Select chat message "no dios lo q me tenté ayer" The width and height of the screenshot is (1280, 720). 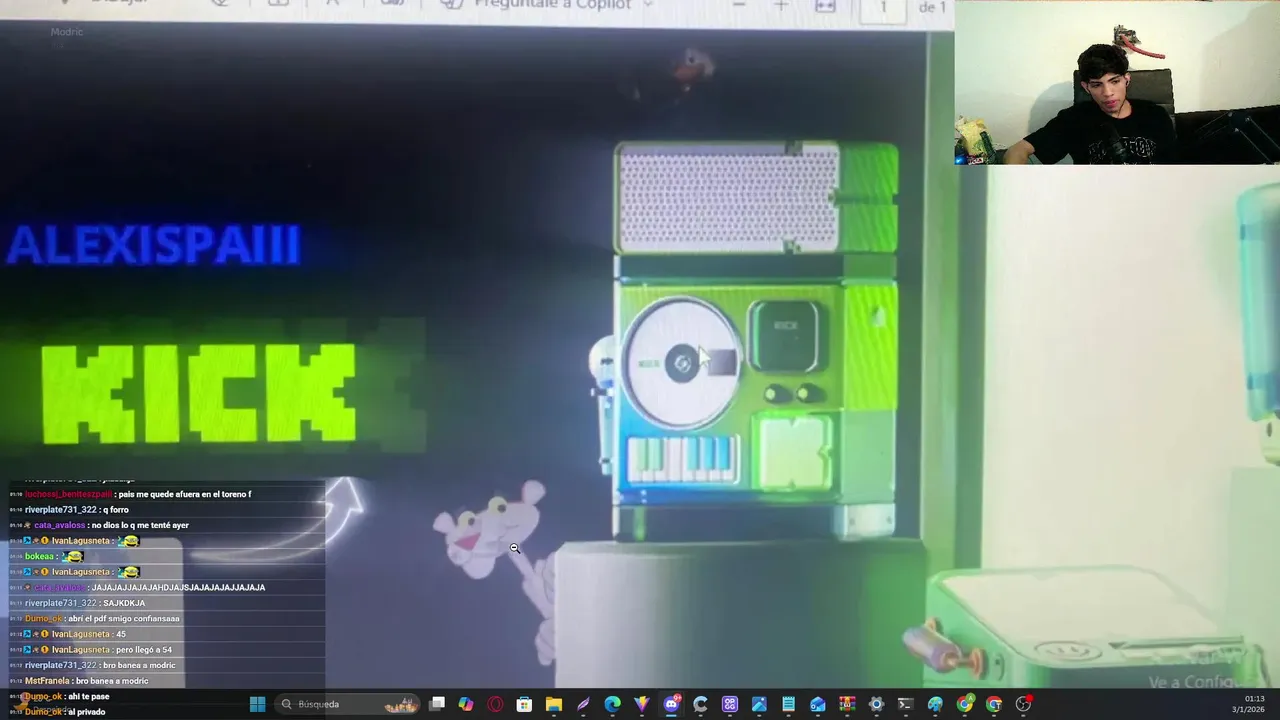[x=140, y=525]
